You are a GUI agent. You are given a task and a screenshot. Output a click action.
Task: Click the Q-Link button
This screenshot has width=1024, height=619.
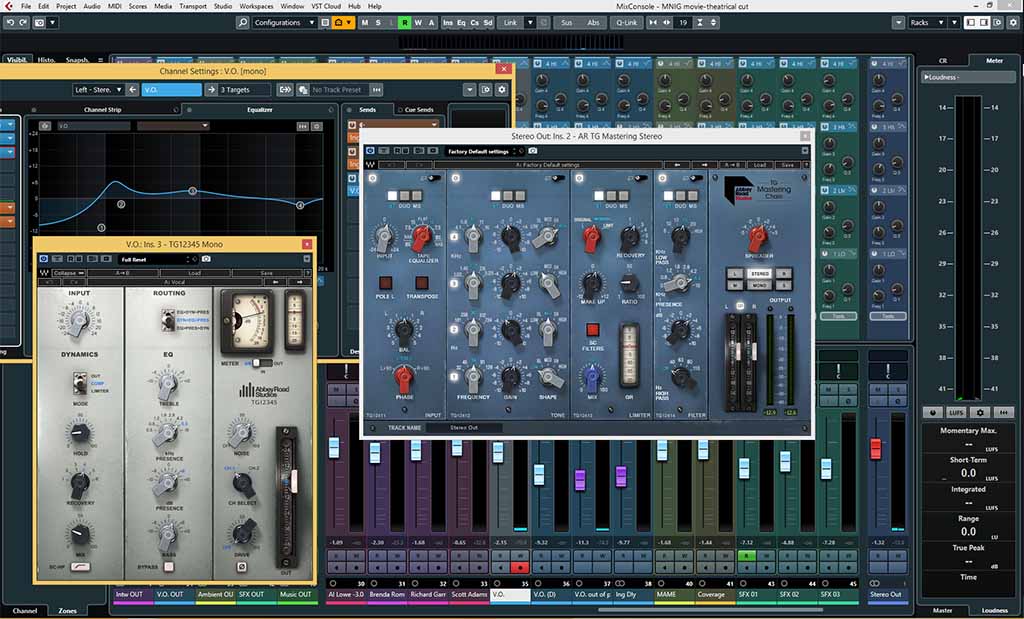626,22
